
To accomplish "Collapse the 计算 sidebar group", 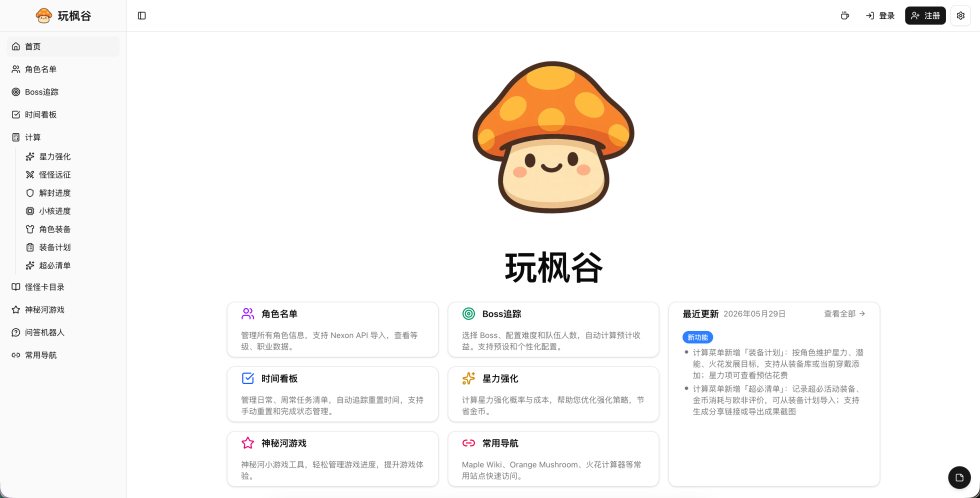I will point(62,137).
